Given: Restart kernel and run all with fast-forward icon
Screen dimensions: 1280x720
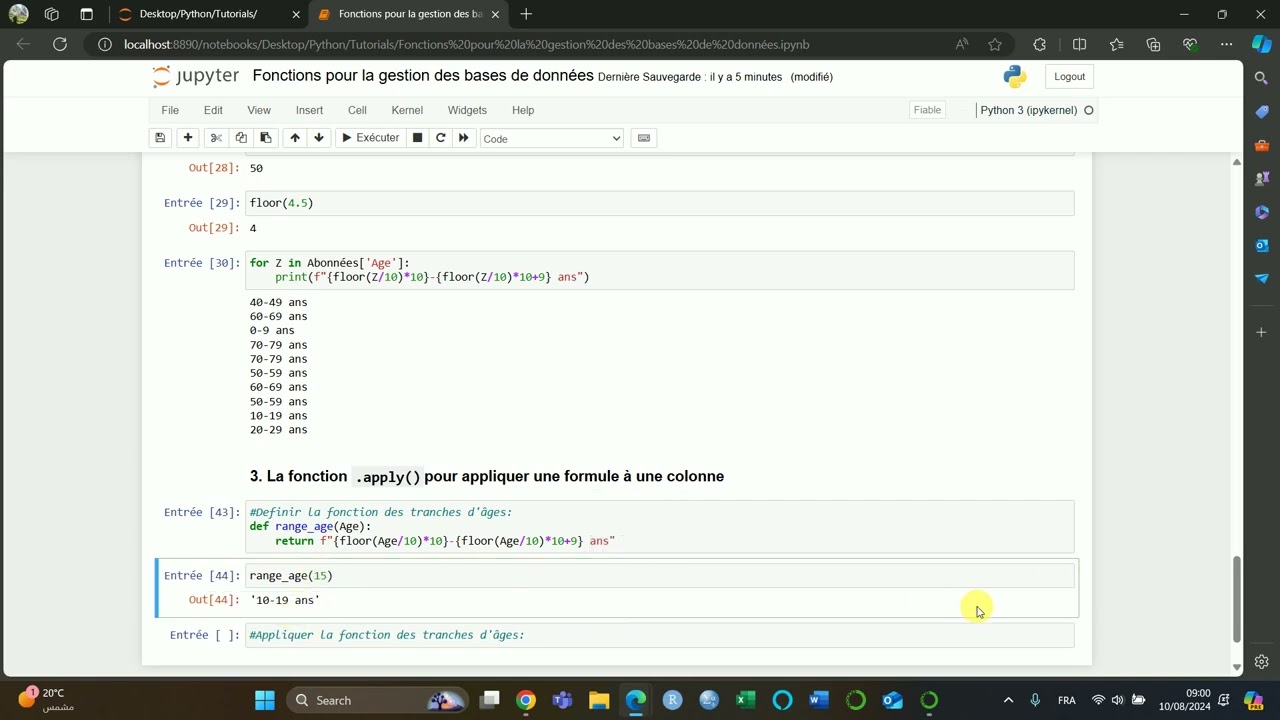Looking at the screenshot, I should click(463, 138).
